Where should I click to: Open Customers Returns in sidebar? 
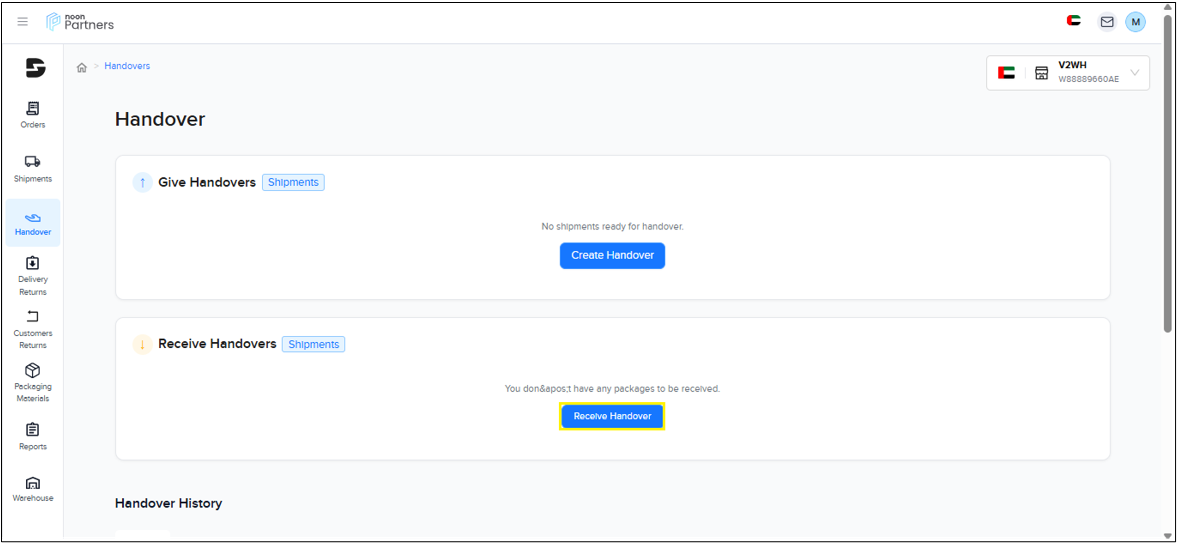pos(33,329)
